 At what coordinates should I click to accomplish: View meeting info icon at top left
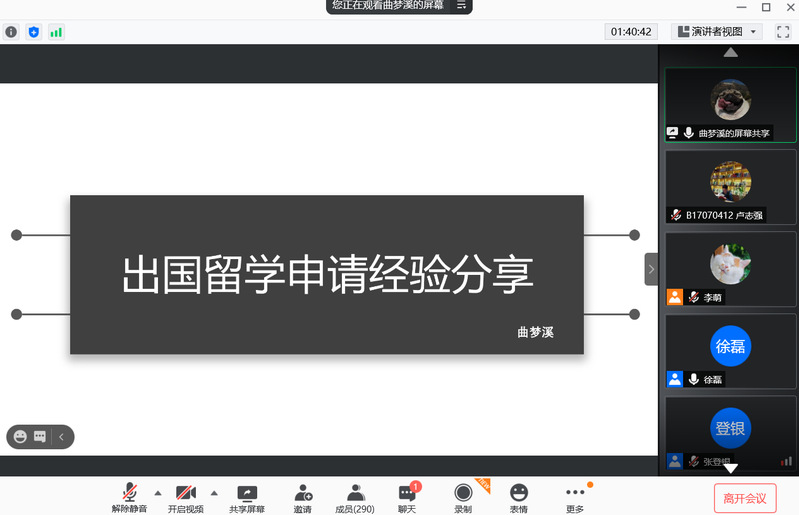point(12,32)
